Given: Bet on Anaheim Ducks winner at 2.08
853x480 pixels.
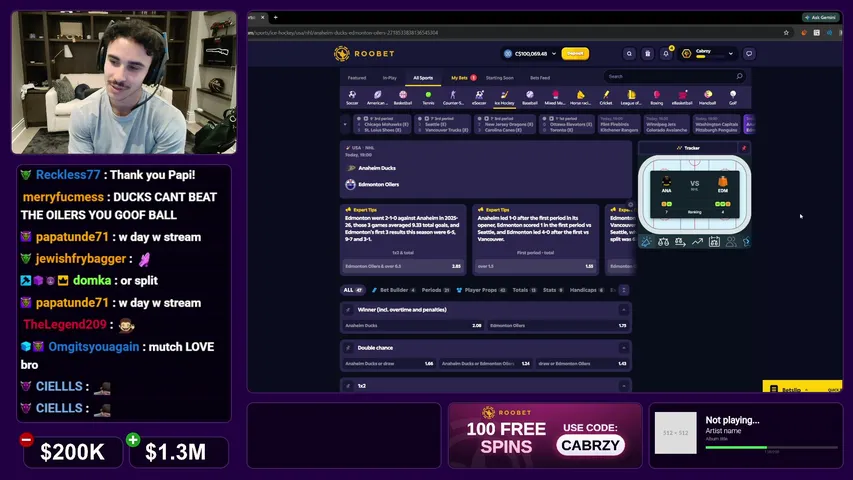Looking at the screenshot, I should (413, 325).
